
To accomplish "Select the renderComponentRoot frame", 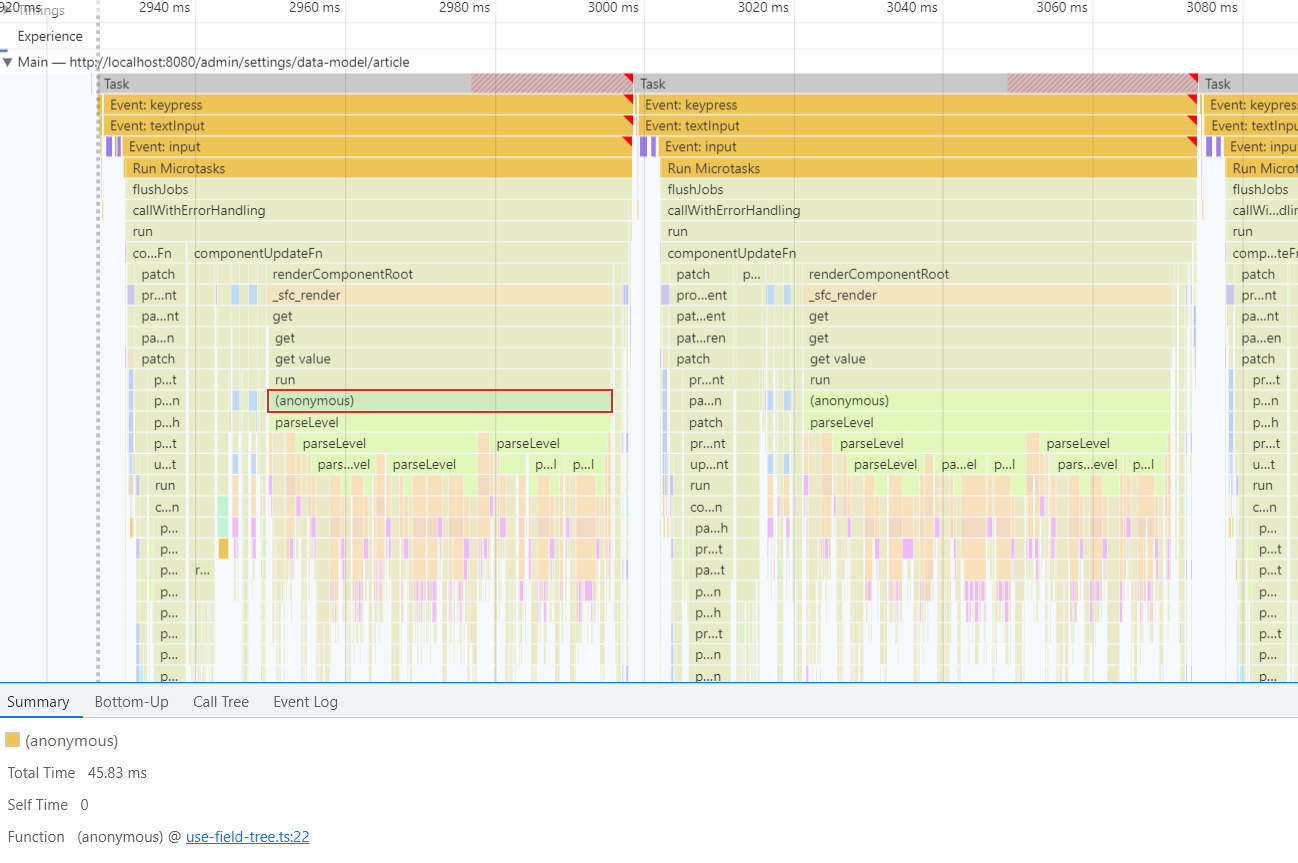I will coord(400,273).
